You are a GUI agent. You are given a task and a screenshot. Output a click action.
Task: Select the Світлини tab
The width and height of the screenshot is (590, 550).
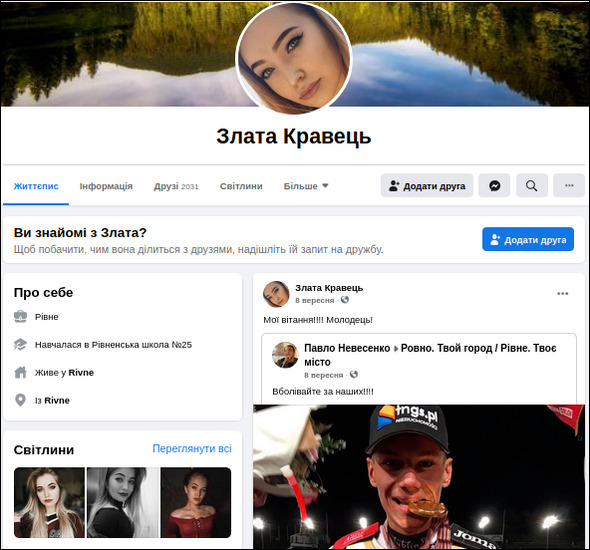point(241,186)
